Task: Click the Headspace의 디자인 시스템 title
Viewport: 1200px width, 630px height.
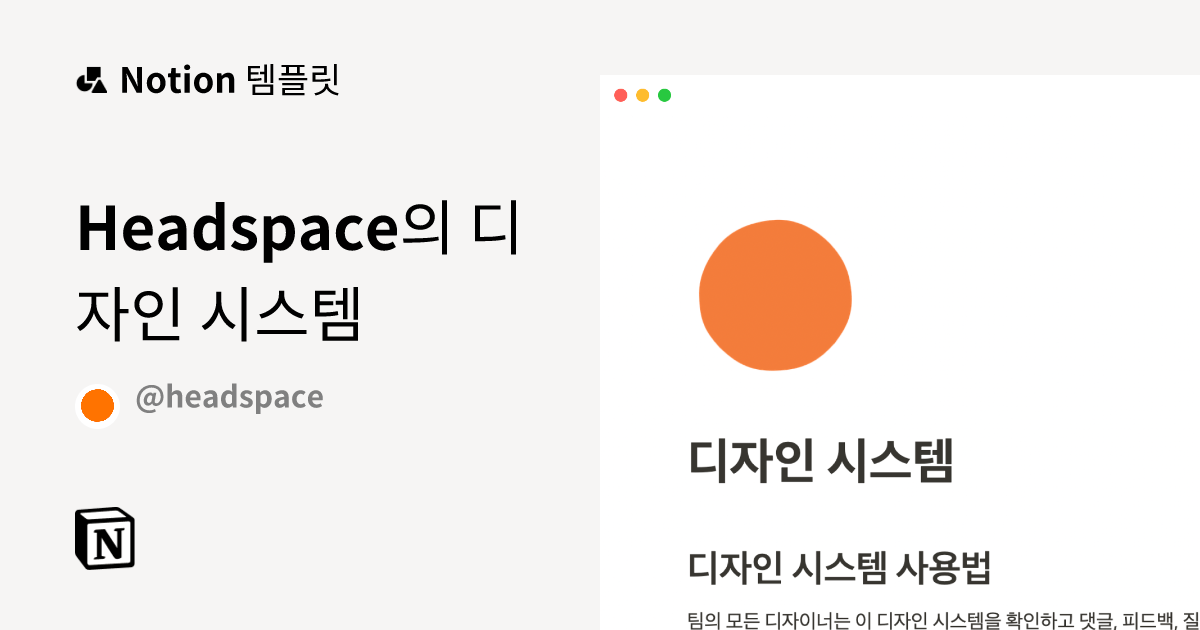Action: click(295, 270)
